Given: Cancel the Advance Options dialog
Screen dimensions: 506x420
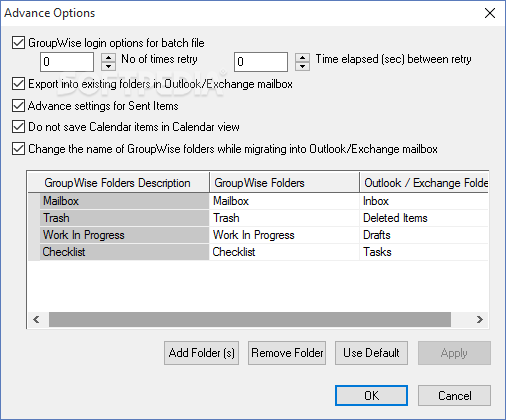Looking at the screenshot, I should [454, 396].
